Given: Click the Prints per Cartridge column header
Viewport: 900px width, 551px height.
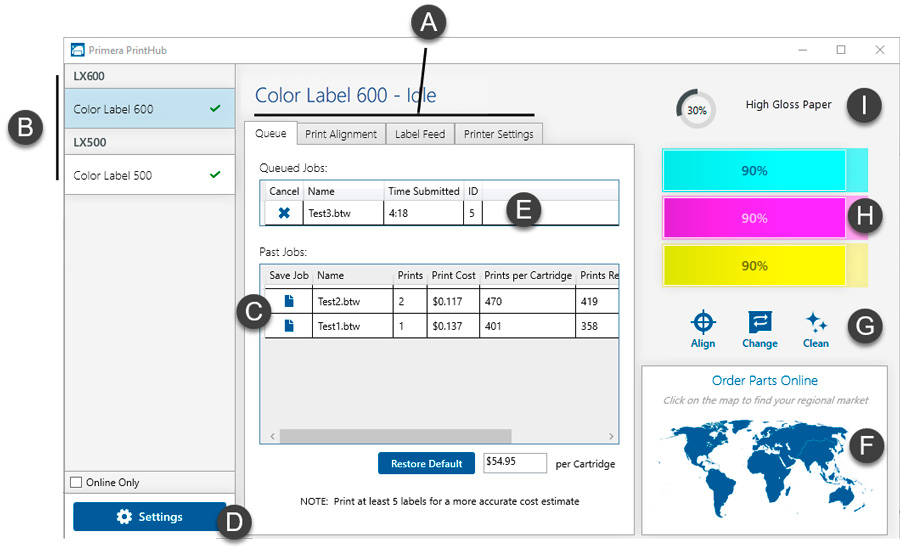Looking at the screenshot, I should [x=527, y=276].
